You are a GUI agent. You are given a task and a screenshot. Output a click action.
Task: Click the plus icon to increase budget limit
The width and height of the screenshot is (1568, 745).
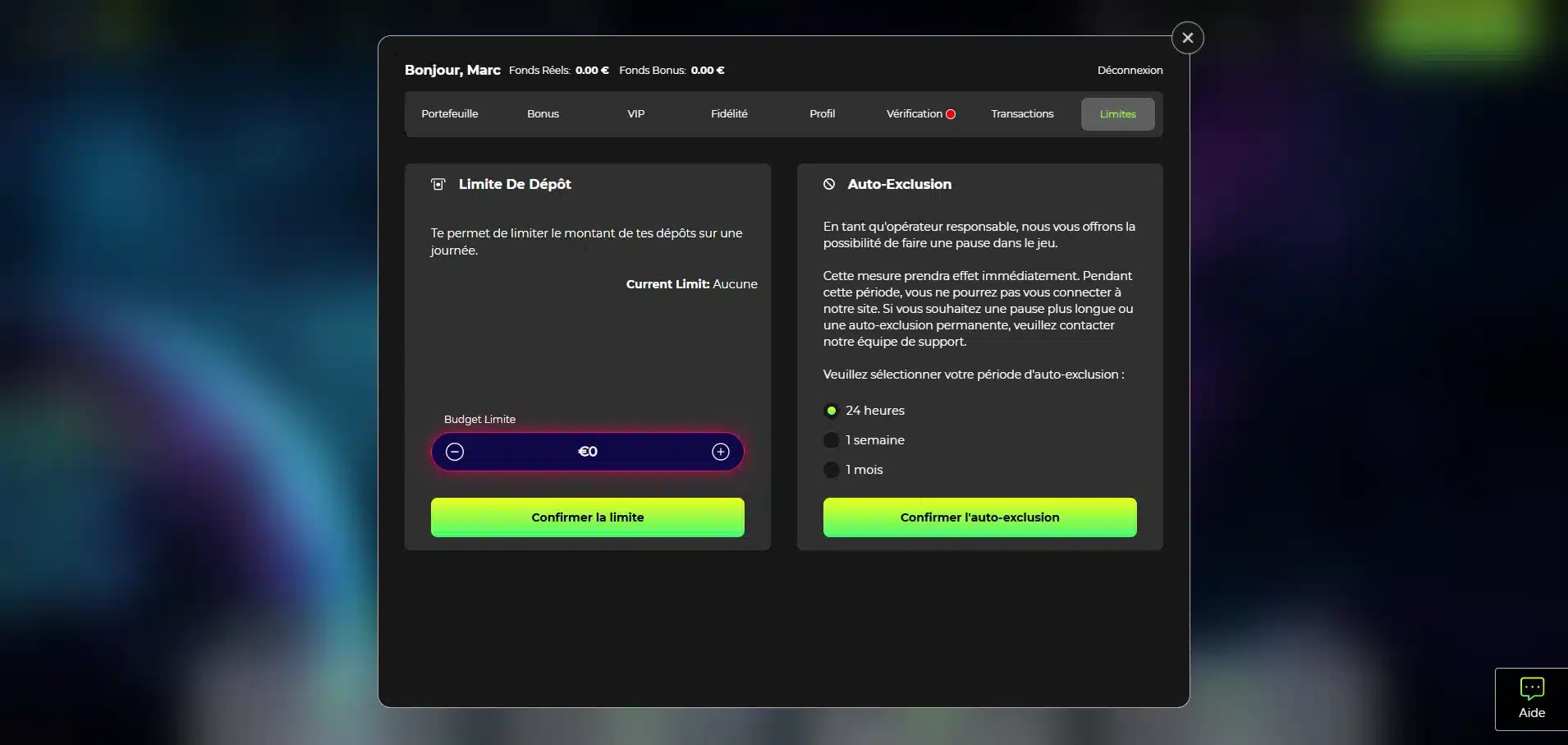coord(720,451)
